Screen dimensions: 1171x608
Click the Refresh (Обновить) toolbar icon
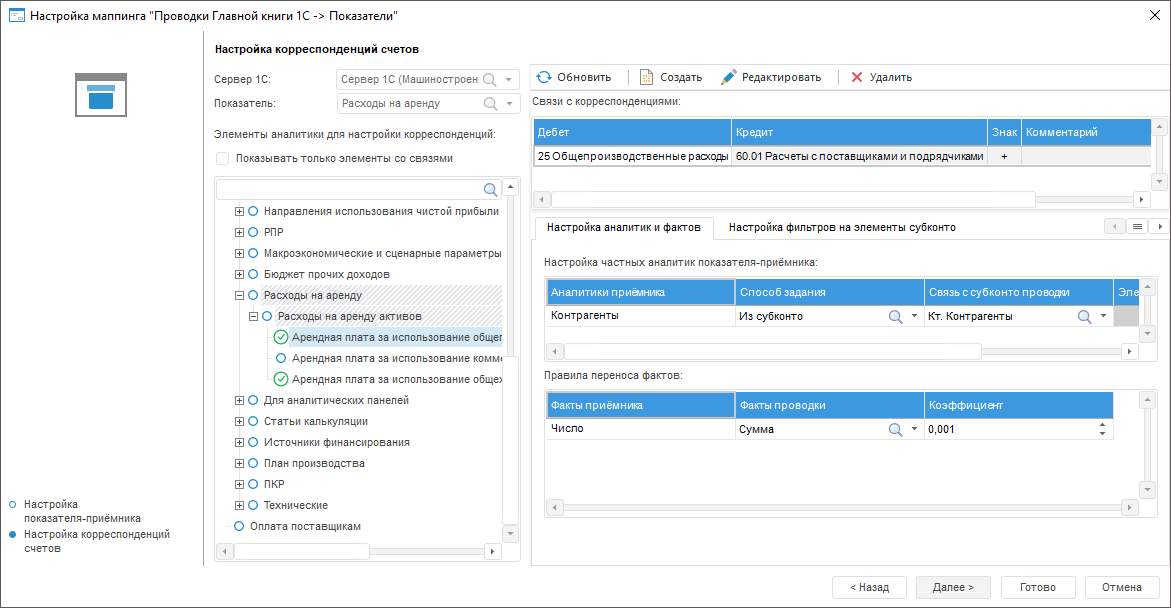[544, 77]
